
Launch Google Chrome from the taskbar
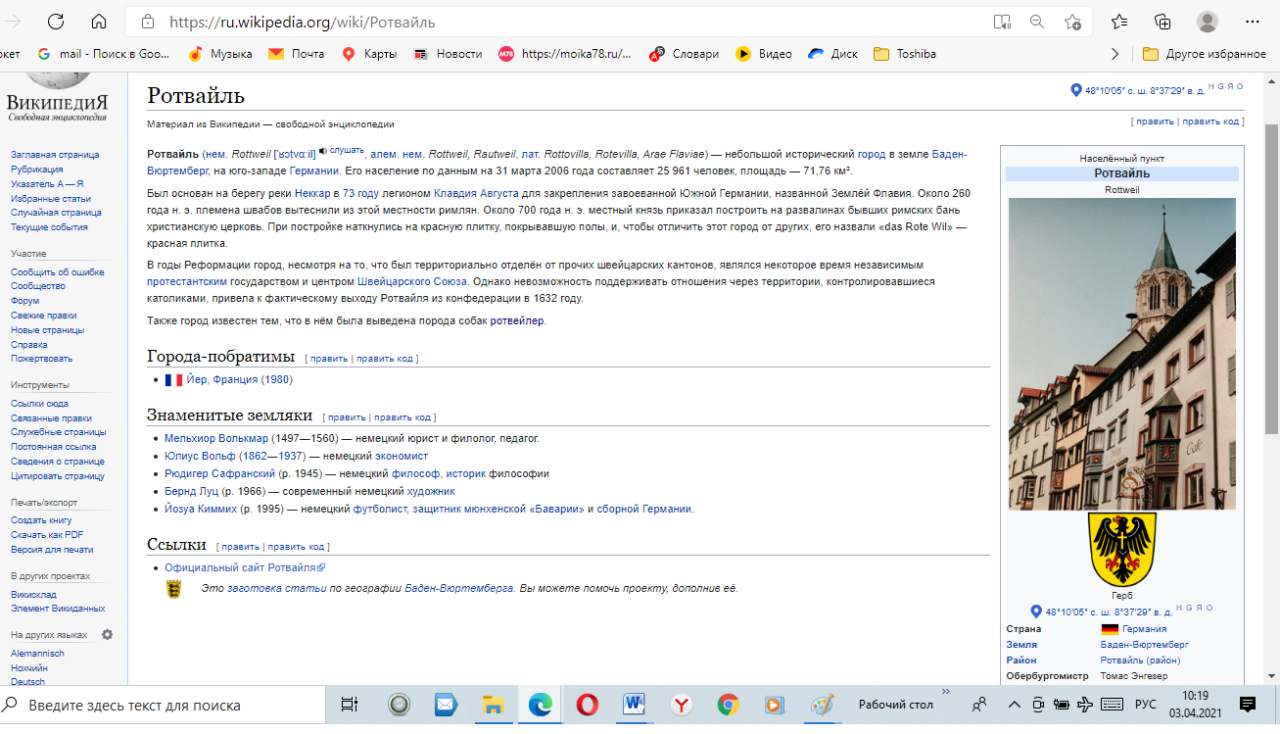pyautogui.click(x=728, y=705)
